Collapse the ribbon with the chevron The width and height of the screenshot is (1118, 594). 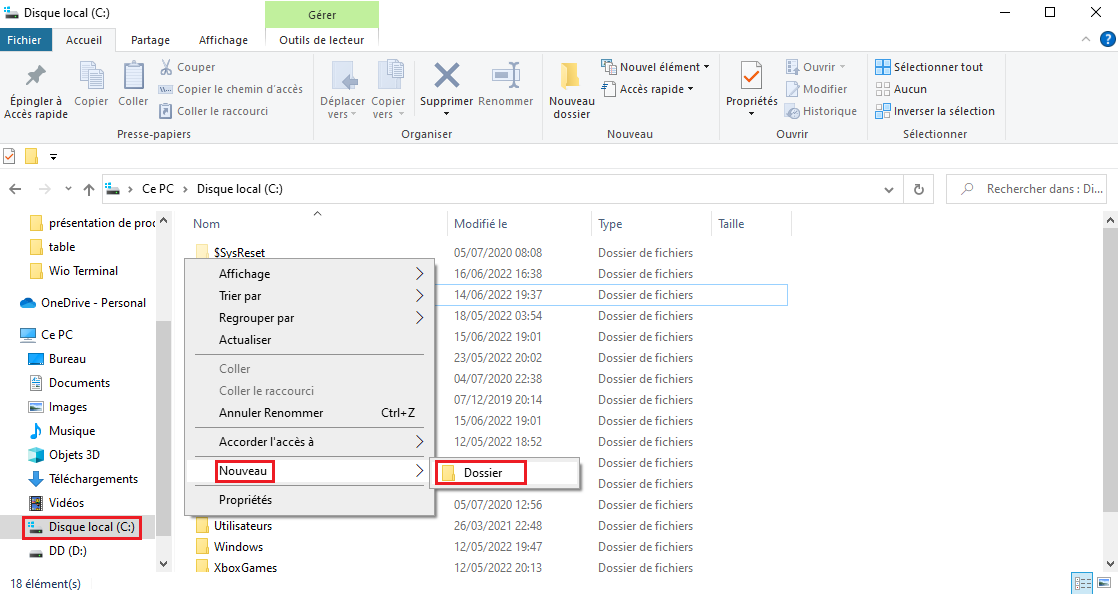(x=1086, y=39)
